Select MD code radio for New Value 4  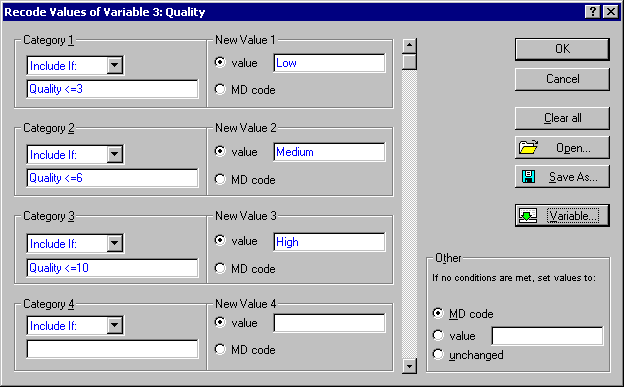coord(220,349)
